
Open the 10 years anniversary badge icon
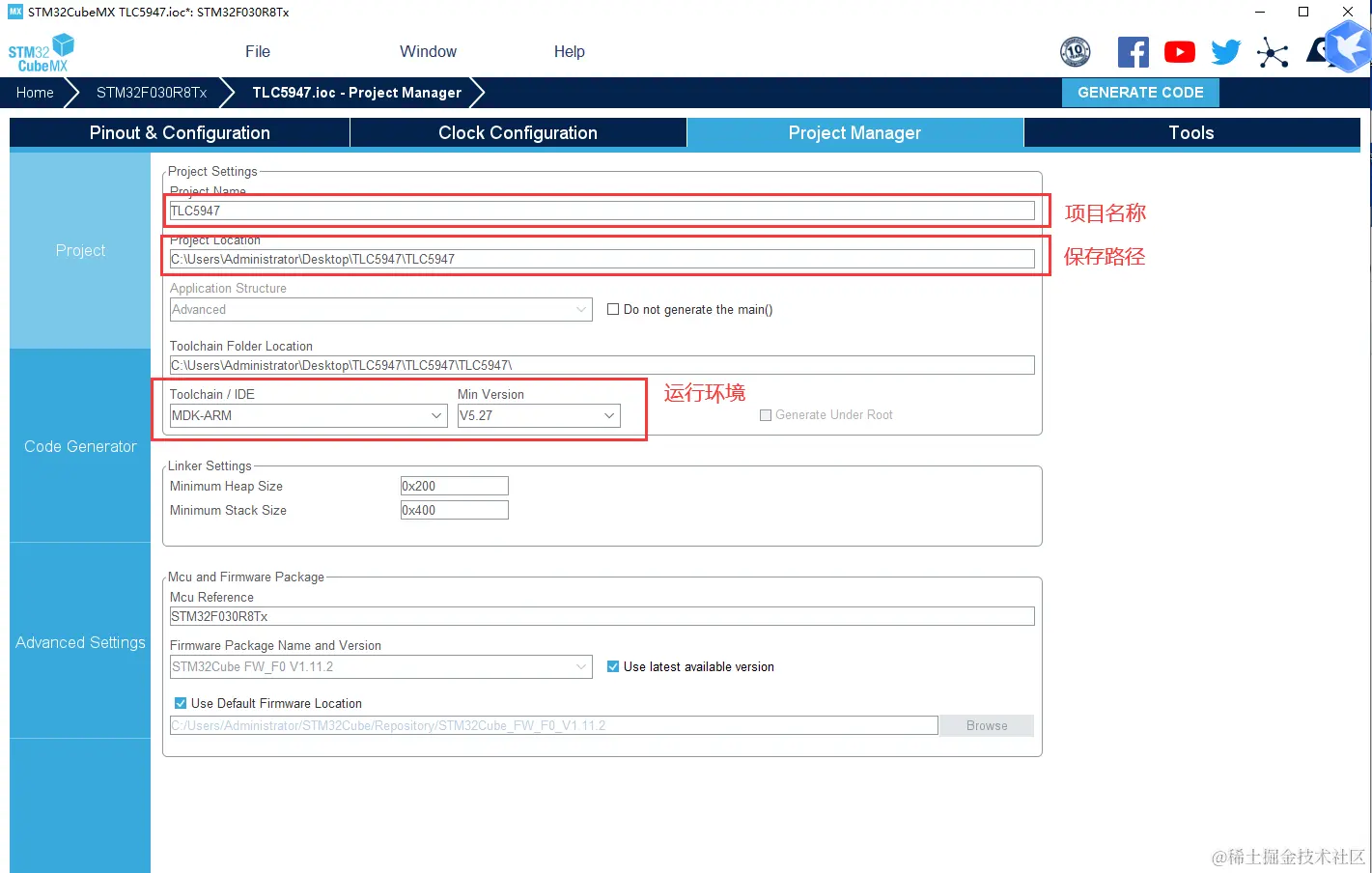pyautogui.click(x=1076, y=51)
